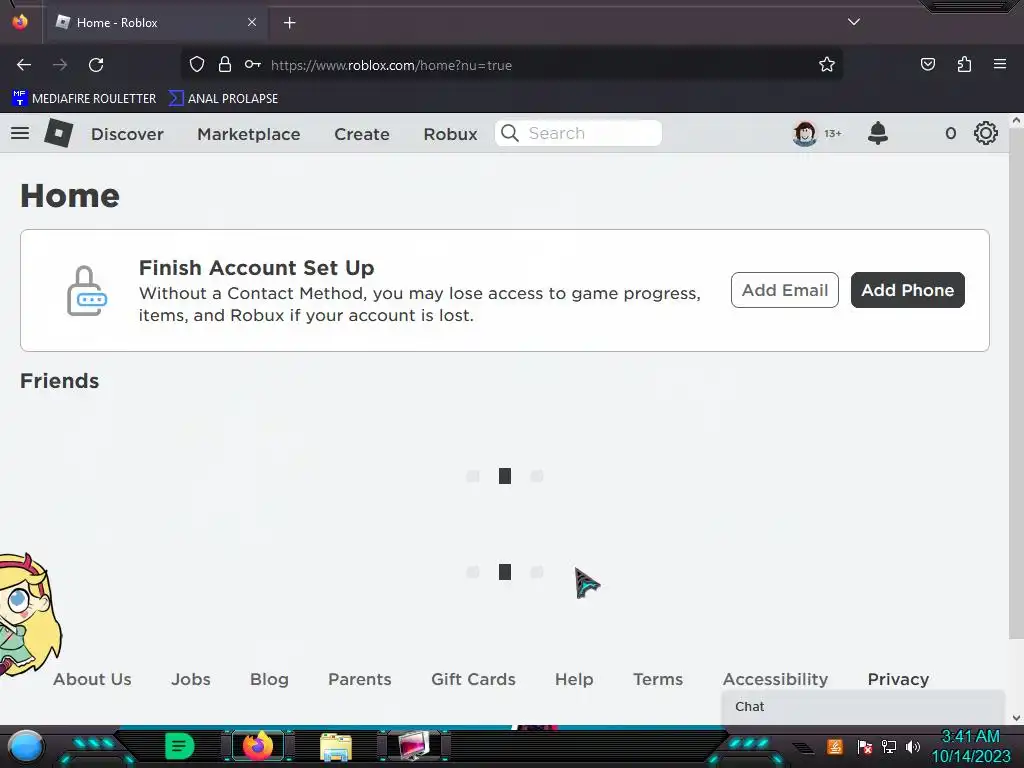Image resolution: width=1024 pixels, height=768 pixels.
Task: Reload the page
Action: [96, 65]
